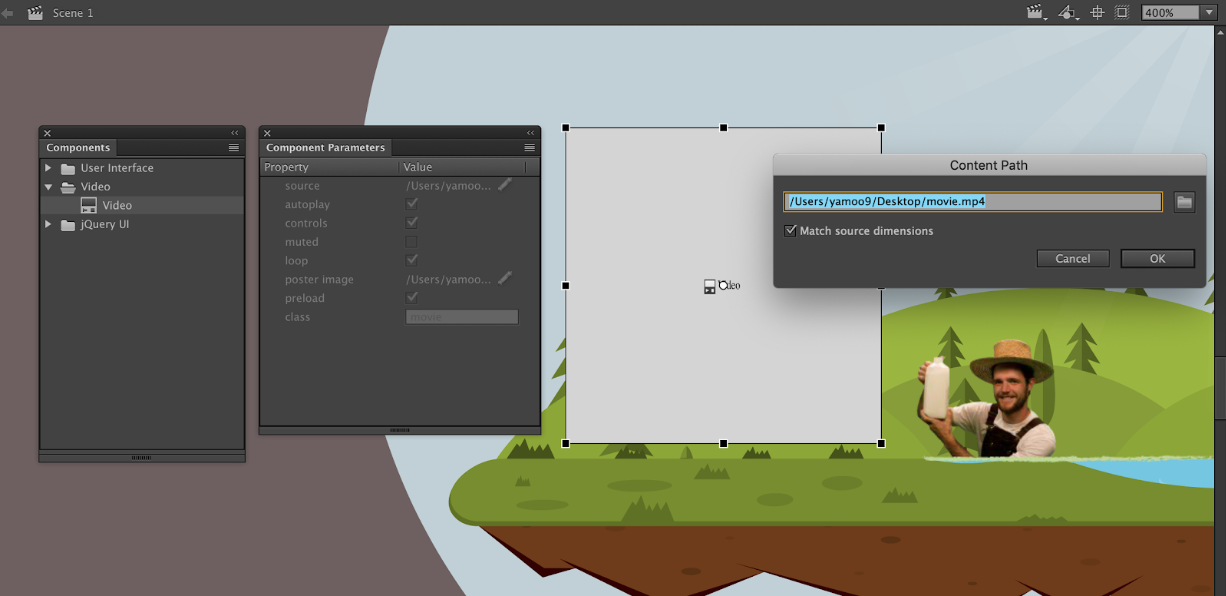Click the poster image path value

pos(449,280)
